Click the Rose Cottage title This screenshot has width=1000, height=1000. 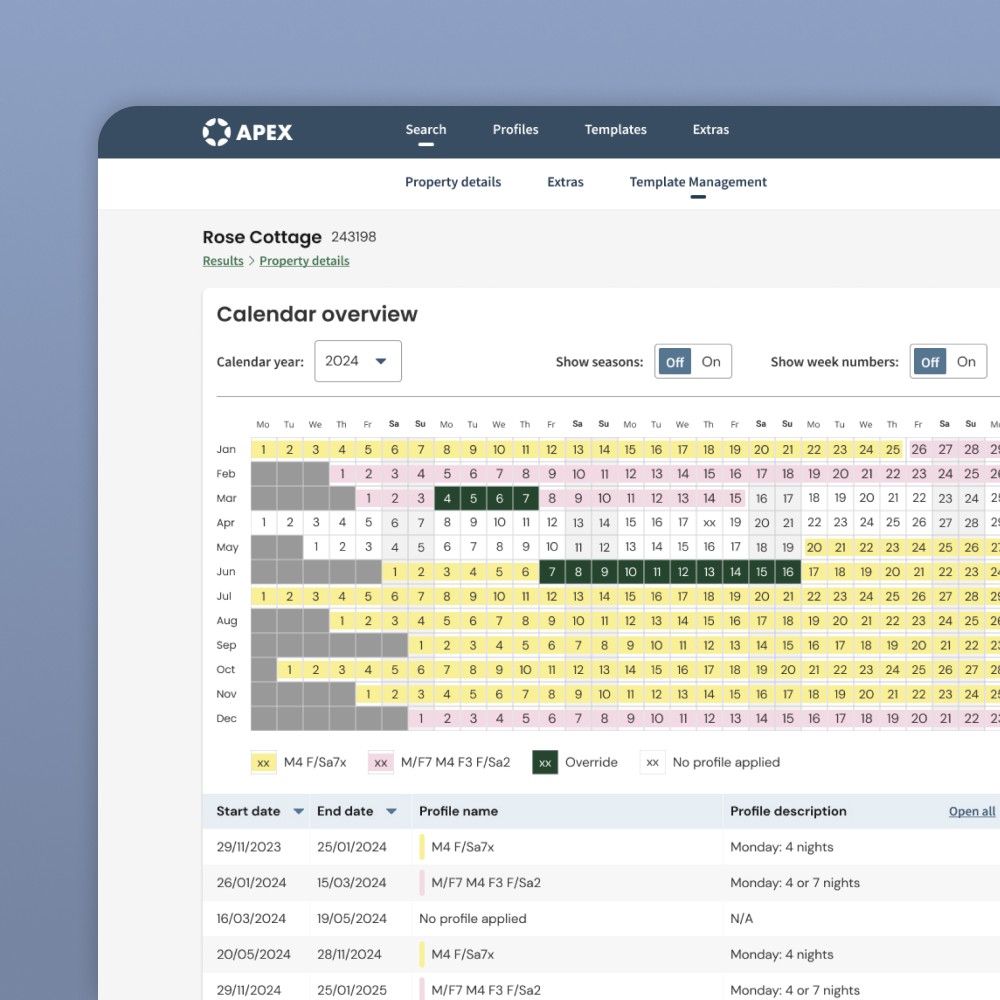click(262, 237)
